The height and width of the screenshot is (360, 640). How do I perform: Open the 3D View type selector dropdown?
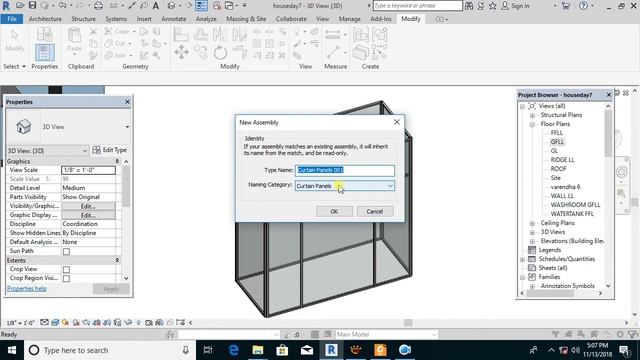[127, 127]
